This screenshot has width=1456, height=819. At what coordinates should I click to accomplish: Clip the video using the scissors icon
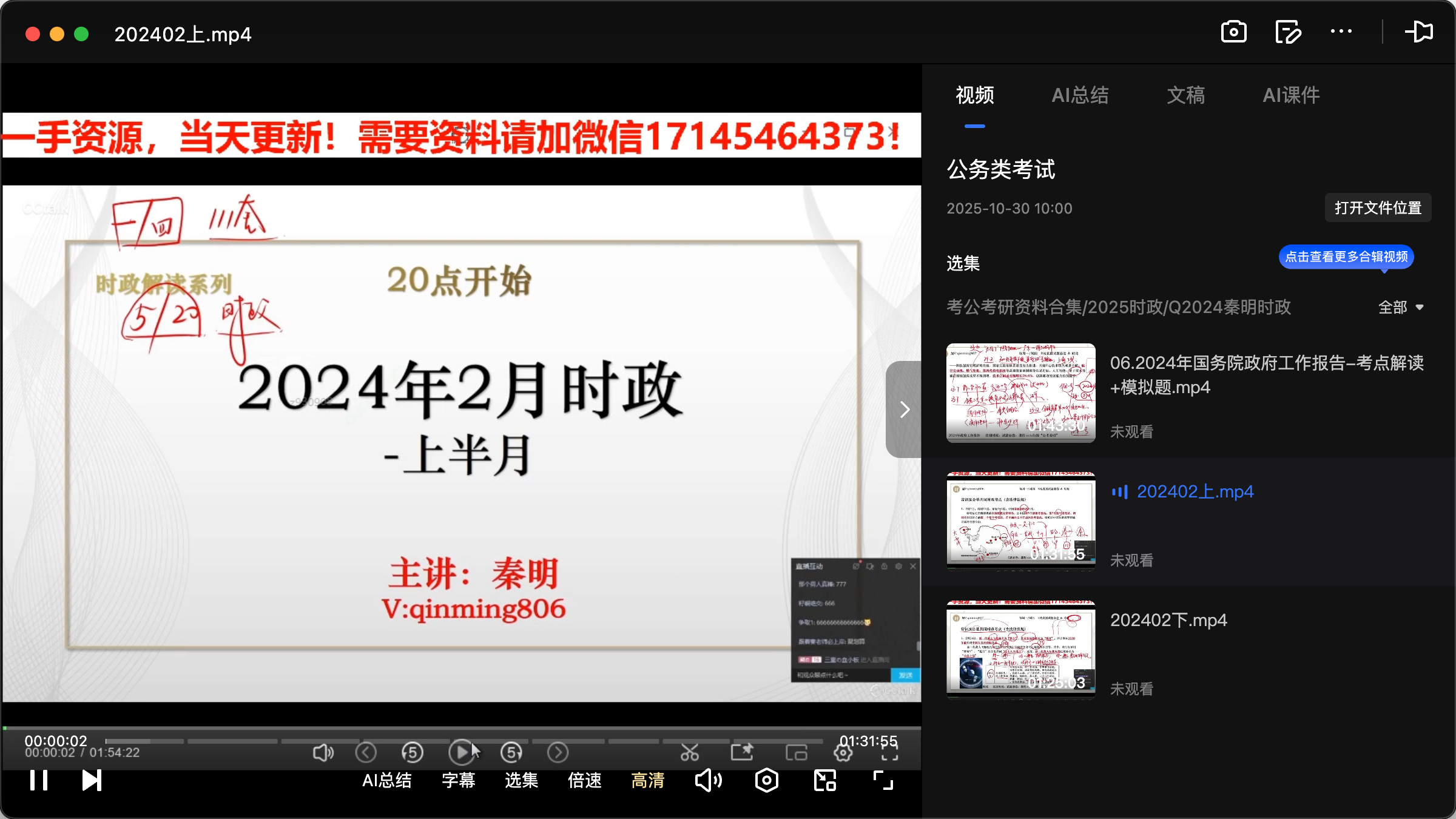(x=690, y=752)
